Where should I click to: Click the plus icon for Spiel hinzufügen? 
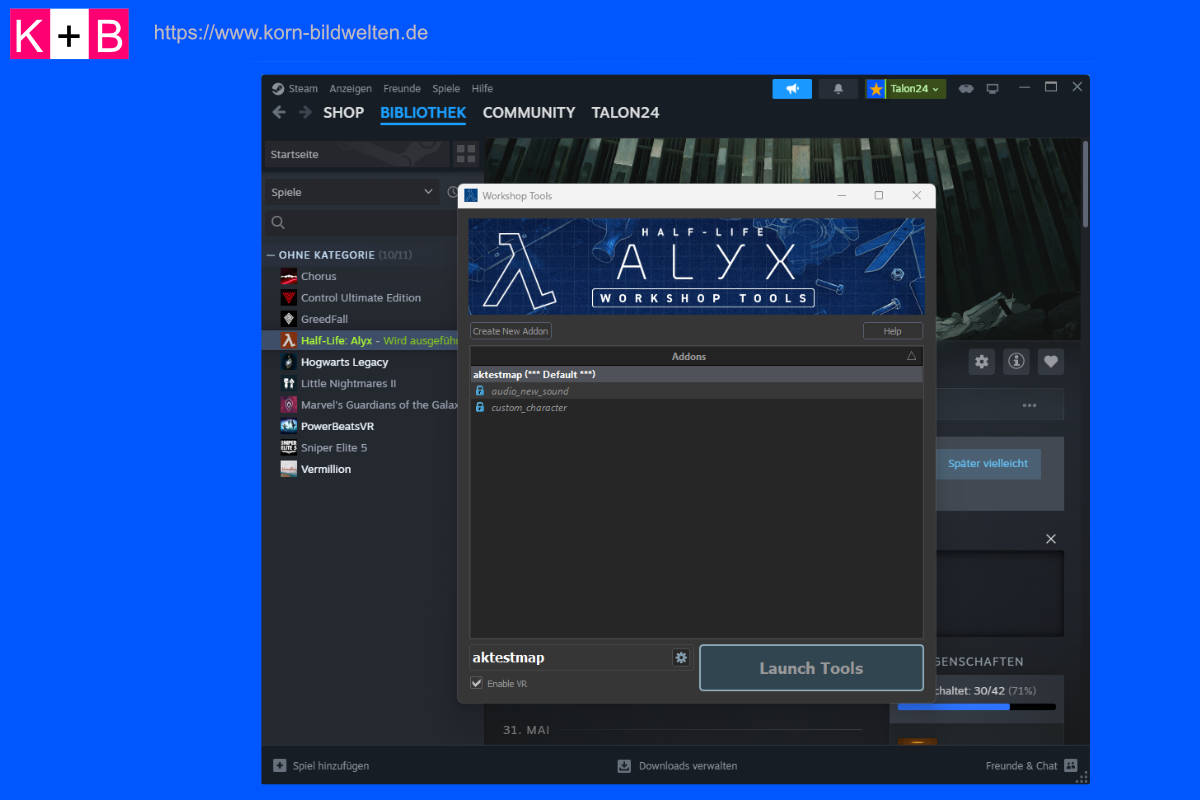(x=280, y=766)
